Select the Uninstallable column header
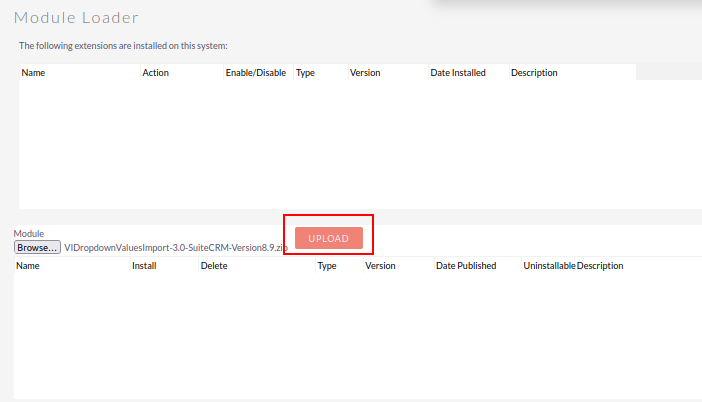 click(x=549, y=266)
